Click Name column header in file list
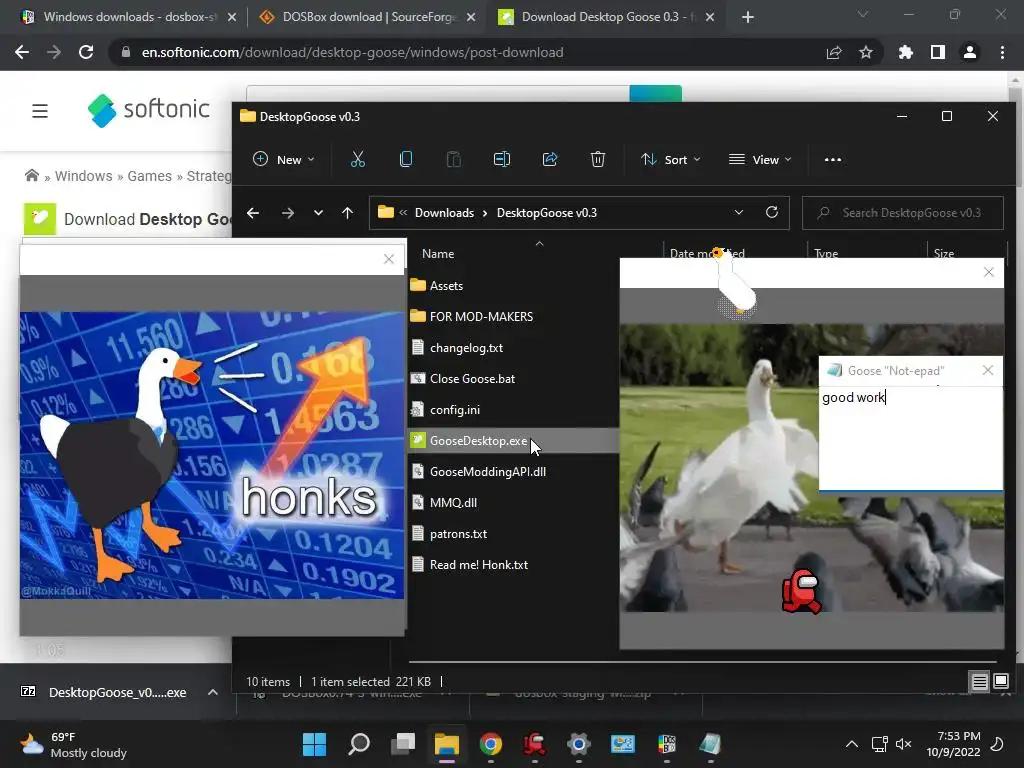 (x=438, y=253)
